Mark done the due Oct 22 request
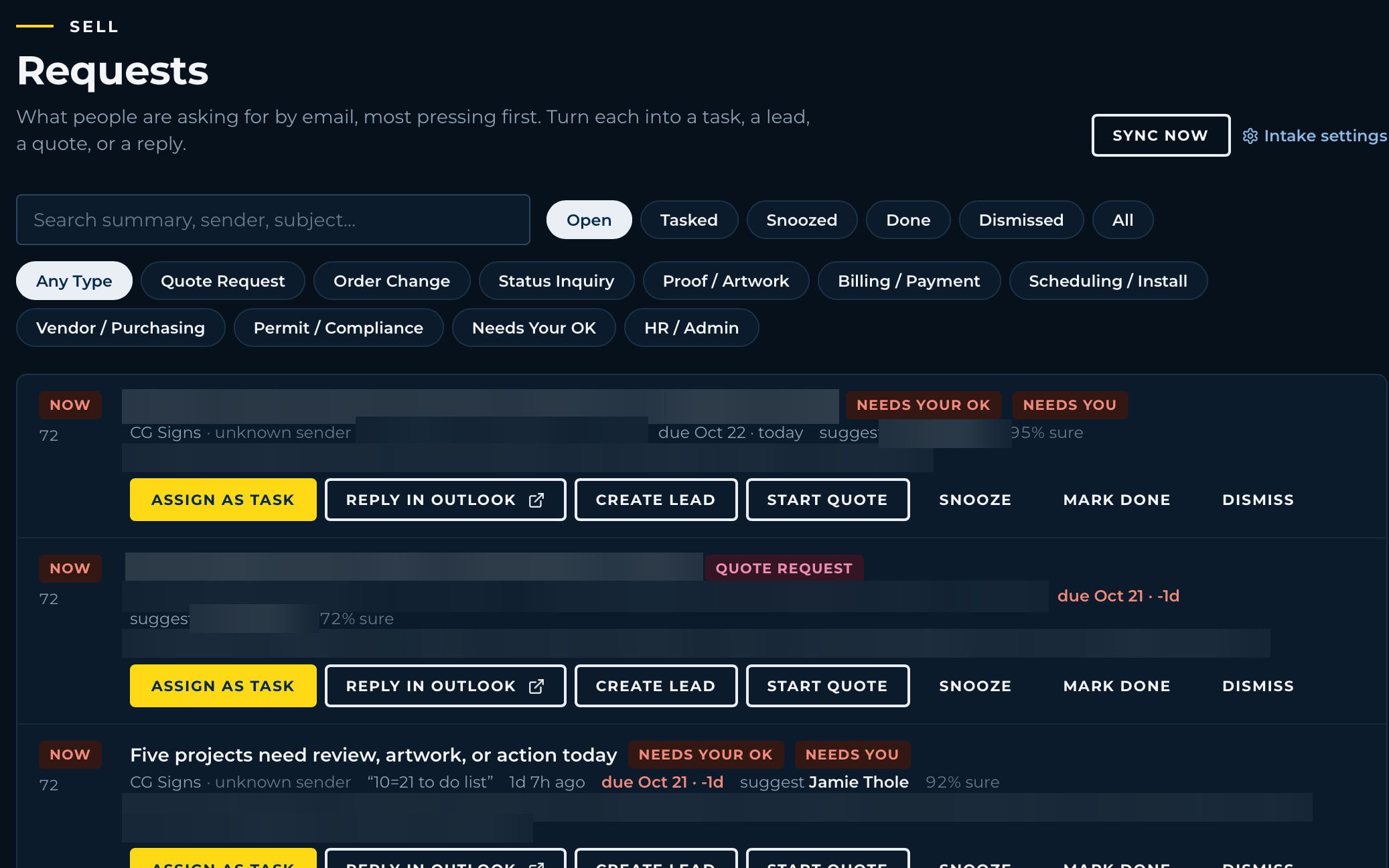This screenshot has width=1389, height=868. pos(1116,500)
